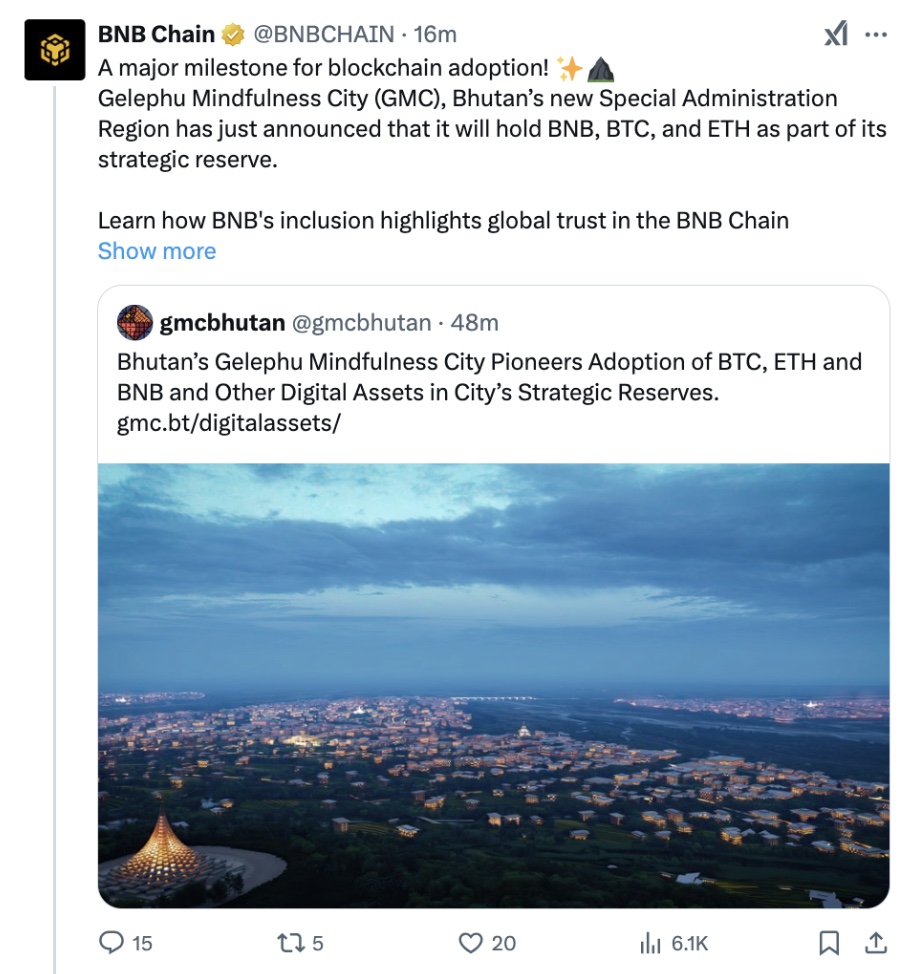Bookmark this post
This screenshot has width=912, height=974.
click(829, 942)
